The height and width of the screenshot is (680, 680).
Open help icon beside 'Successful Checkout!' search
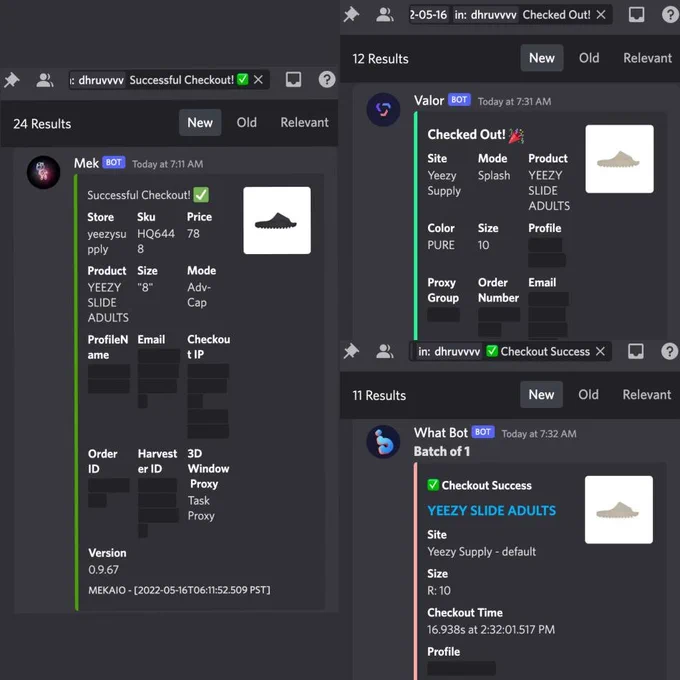327,80
